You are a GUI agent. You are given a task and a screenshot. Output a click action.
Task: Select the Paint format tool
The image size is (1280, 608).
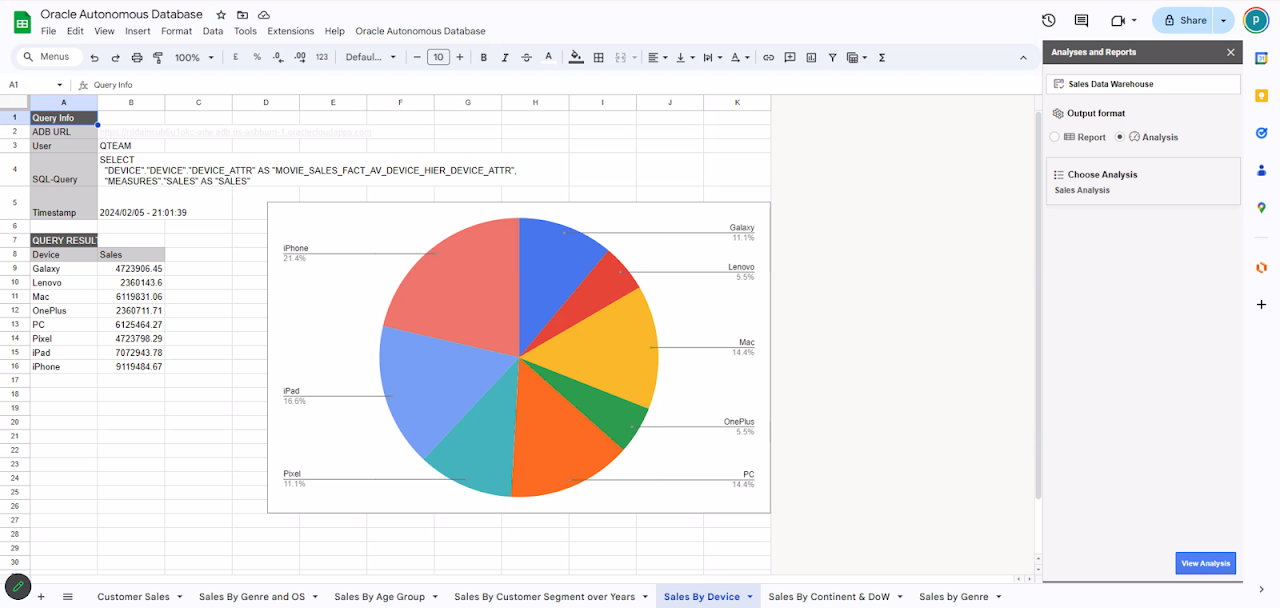point(158,58)
